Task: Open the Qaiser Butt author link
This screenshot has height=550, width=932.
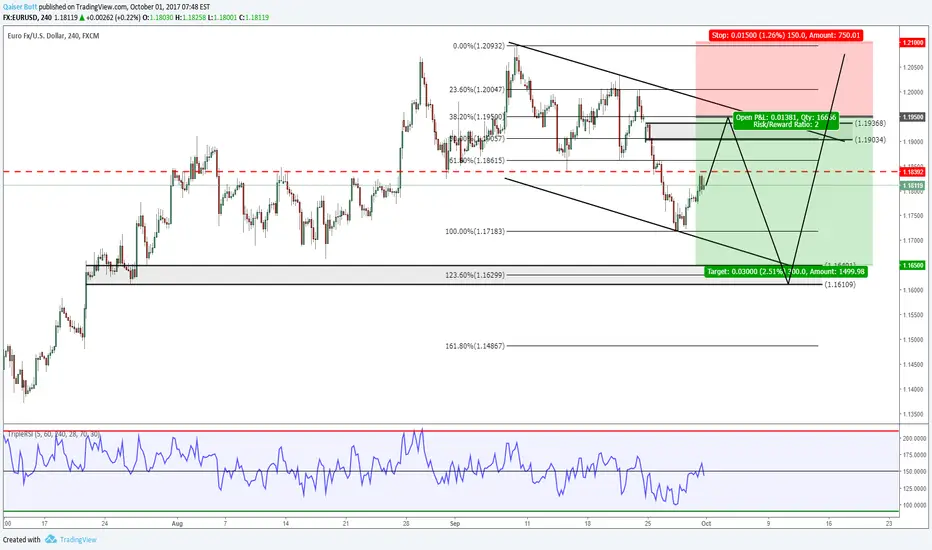Action: point(20,7)
